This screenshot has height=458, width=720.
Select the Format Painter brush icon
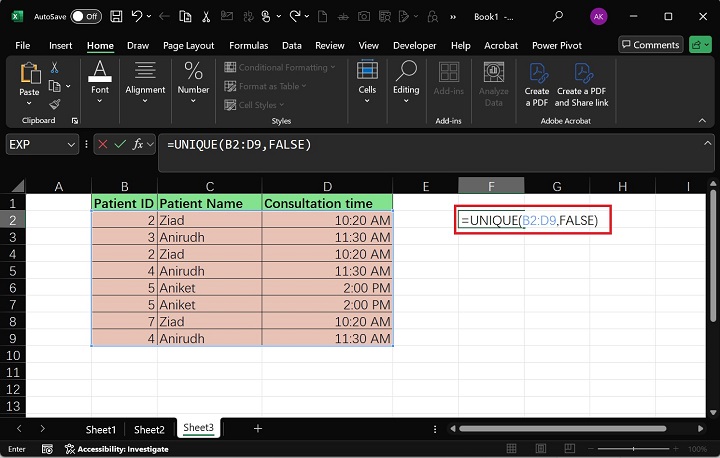(54, 104)
